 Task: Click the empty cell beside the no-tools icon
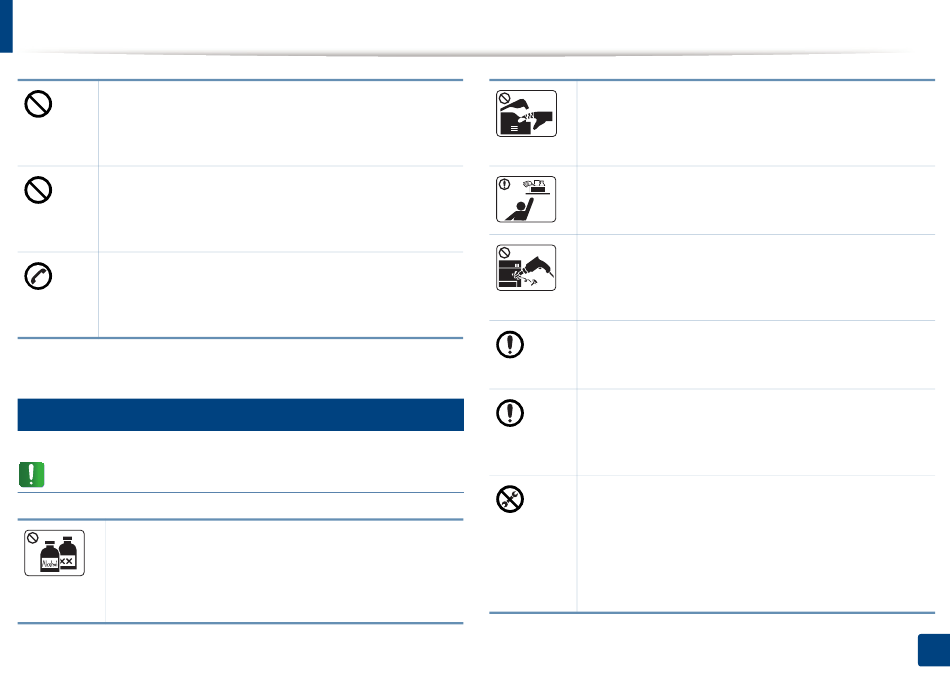(756, 544)
